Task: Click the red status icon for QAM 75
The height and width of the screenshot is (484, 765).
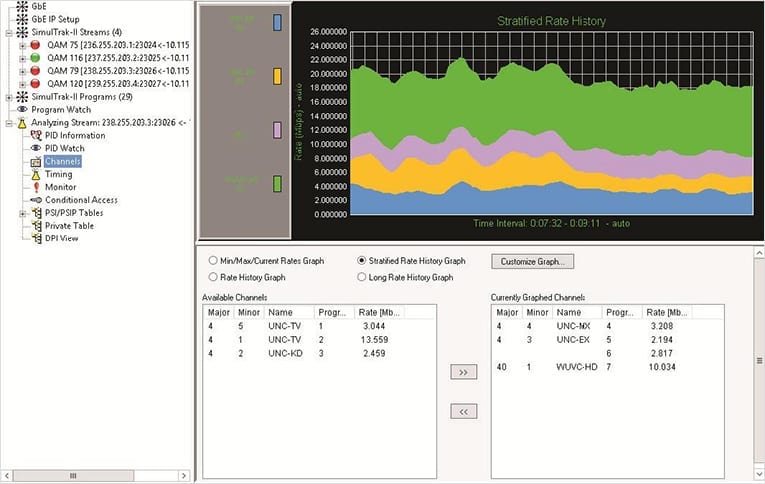Action: 35,45
